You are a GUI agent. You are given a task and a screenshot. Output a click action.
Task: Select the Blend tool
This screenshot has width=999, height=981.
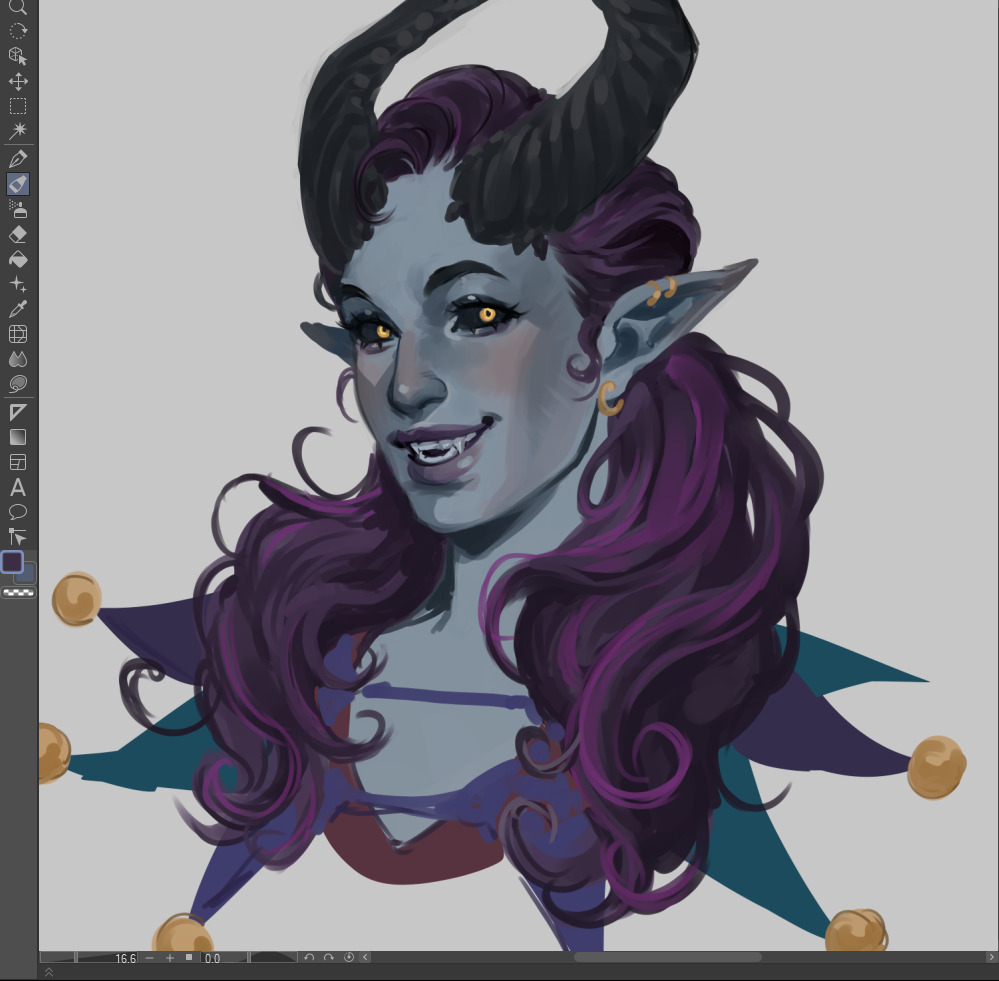18,359
